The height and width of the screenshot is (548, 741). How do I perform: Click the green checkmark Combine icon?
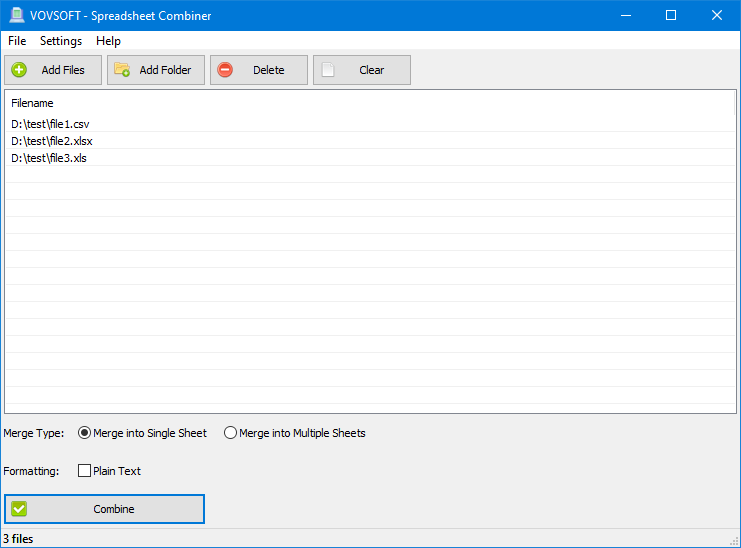coord(19,509)
